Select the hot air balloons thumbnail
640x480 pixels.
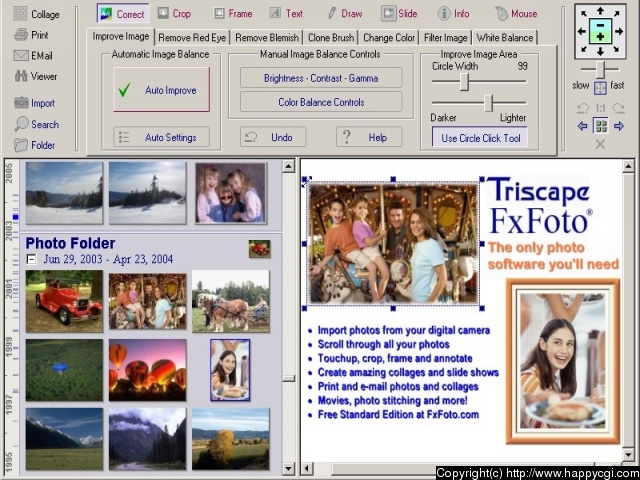148,370
